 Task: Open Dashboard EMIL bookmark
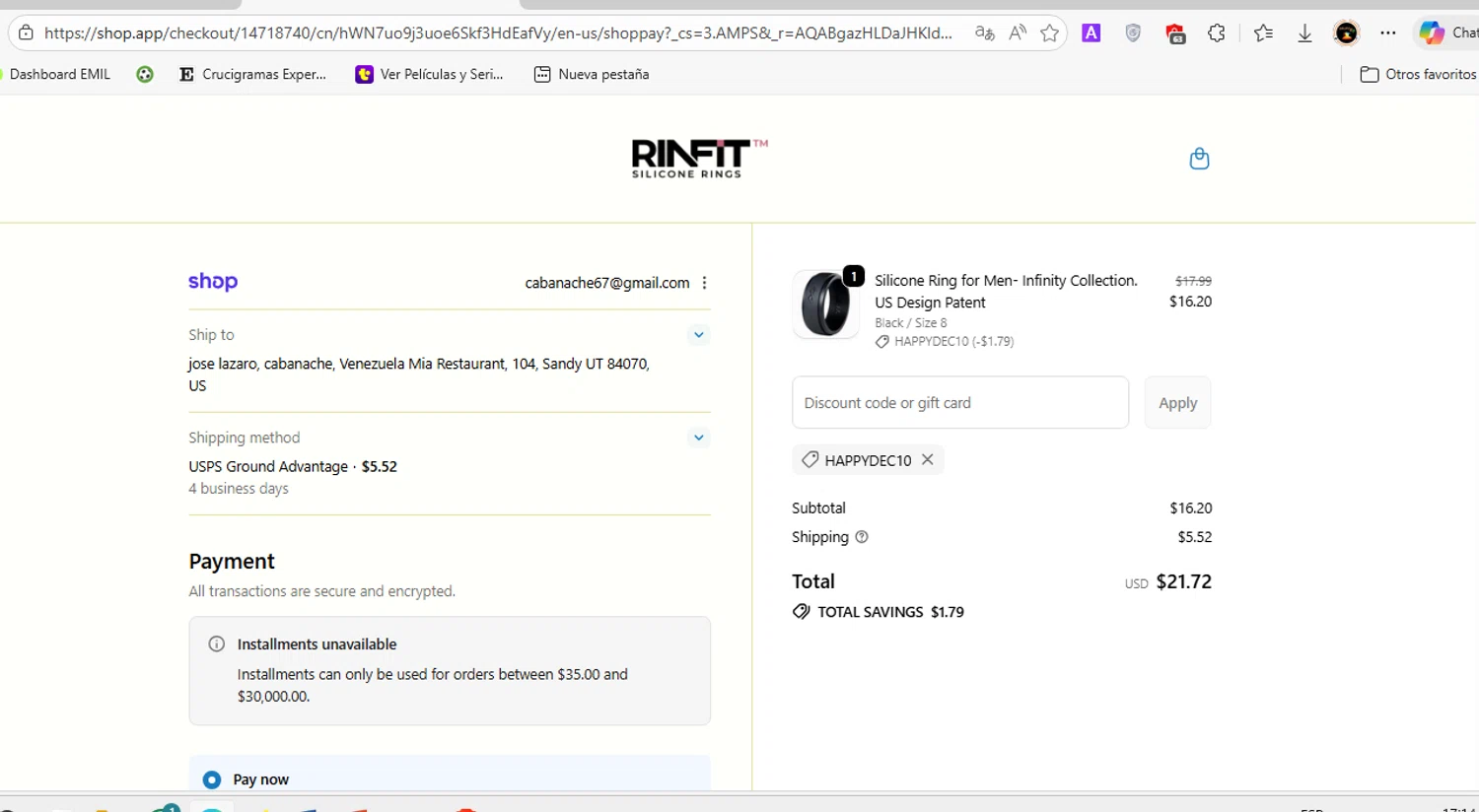coord(55,74)
